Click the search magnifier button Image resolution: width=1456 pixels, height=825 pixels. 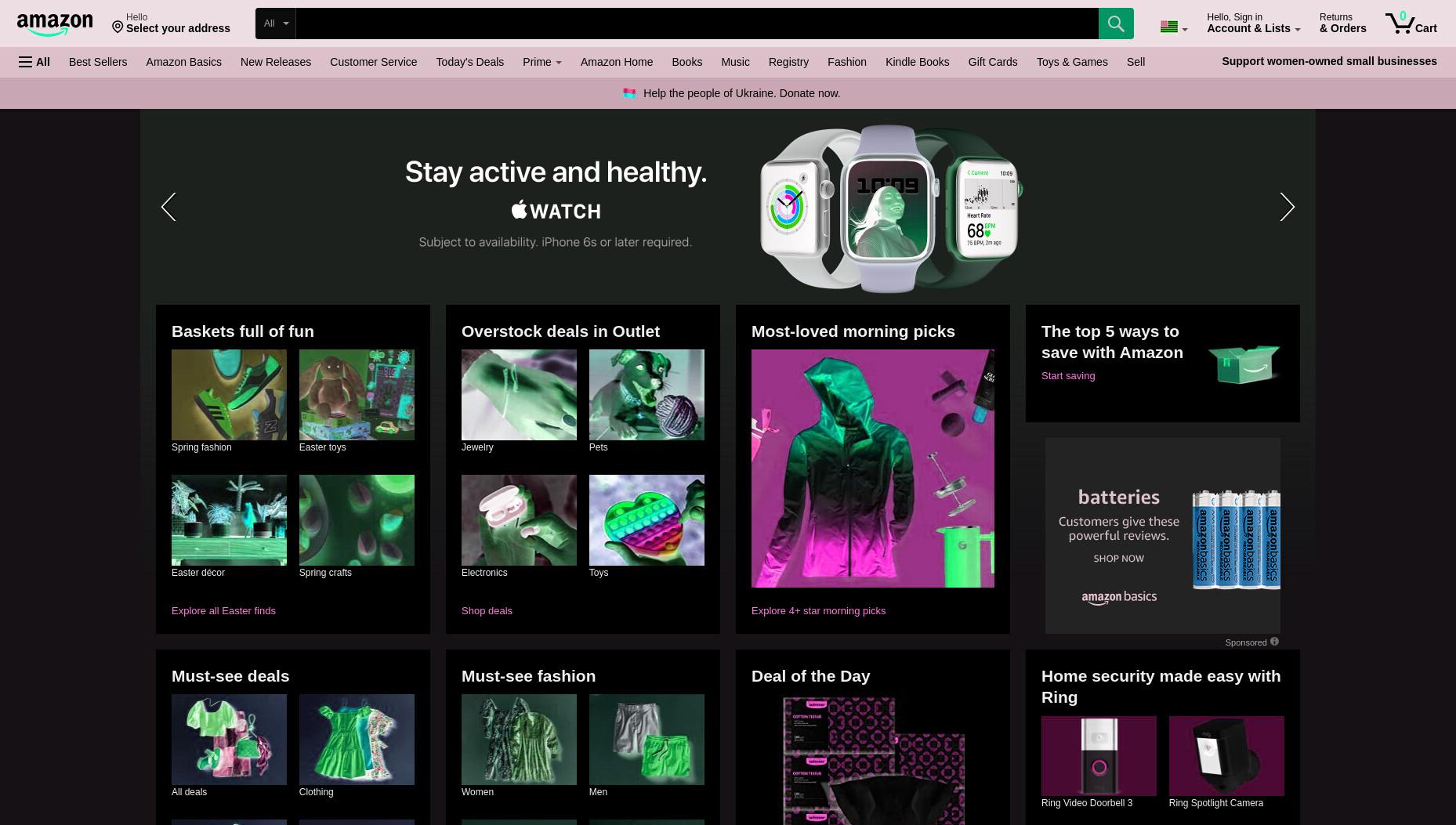tap(1116, 24)
